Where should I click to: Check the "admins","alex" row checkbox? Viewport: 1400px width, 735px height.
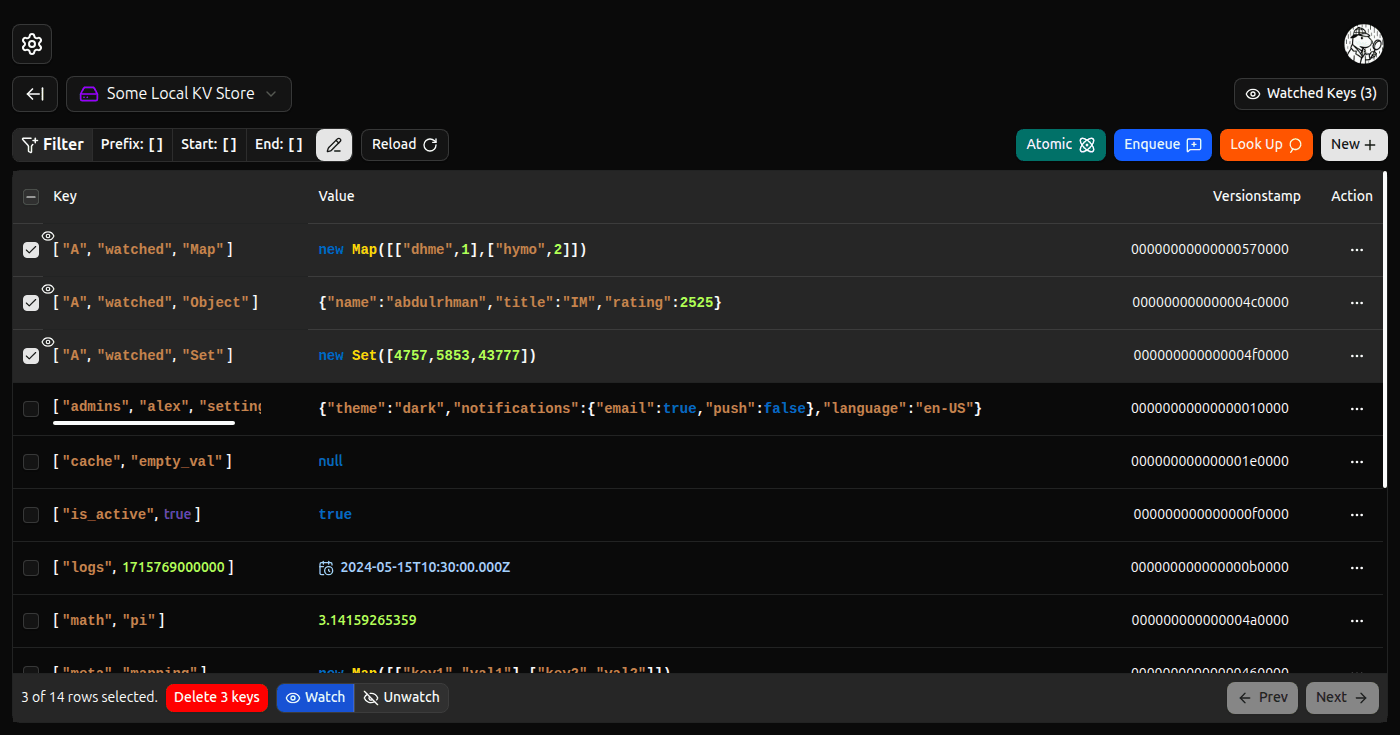pos(31,409)
